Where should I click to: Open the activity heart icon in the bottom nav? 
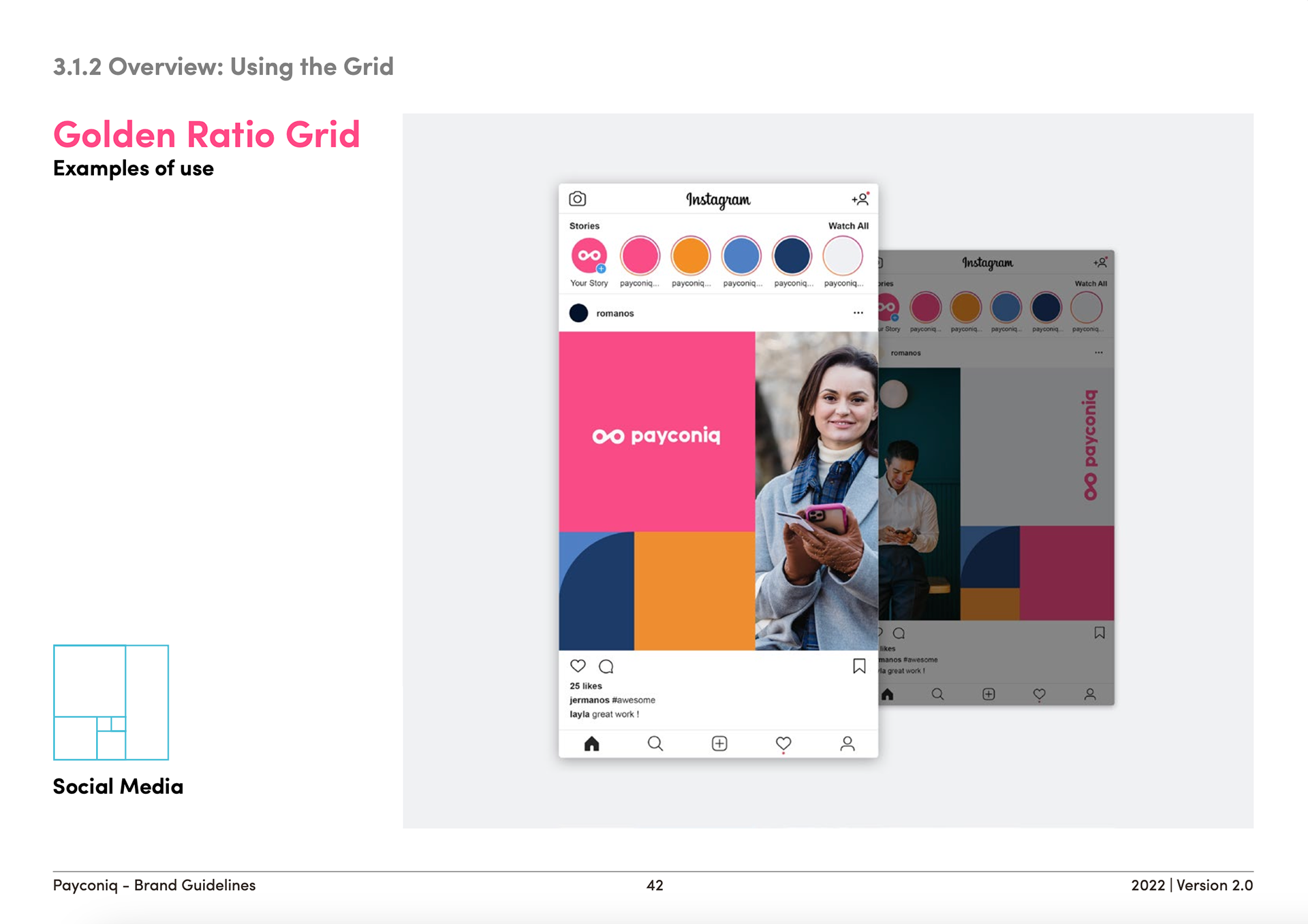coord(783,744)
